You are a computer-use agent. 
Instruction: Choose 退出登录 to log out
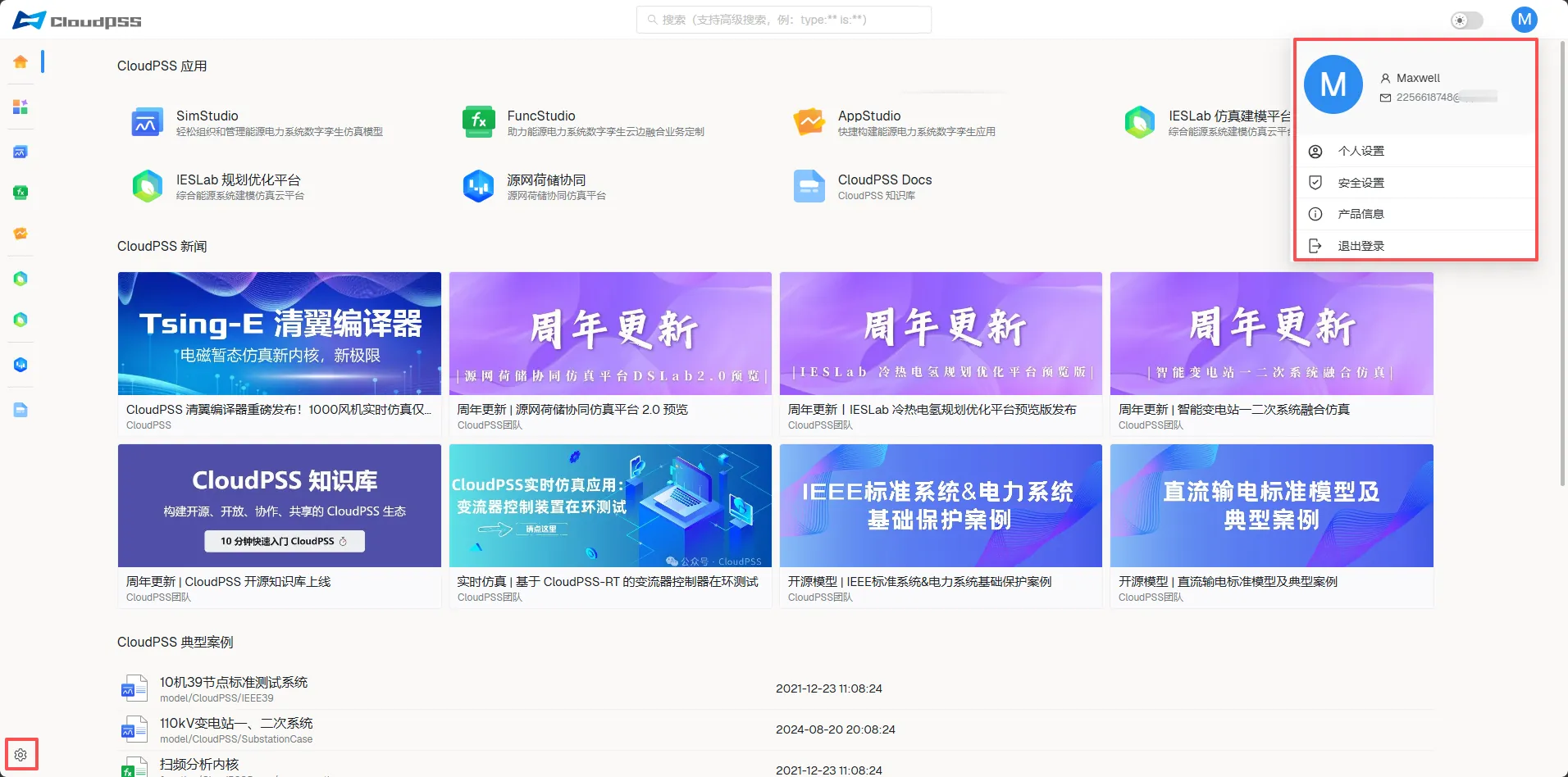tap(1415, 246)
